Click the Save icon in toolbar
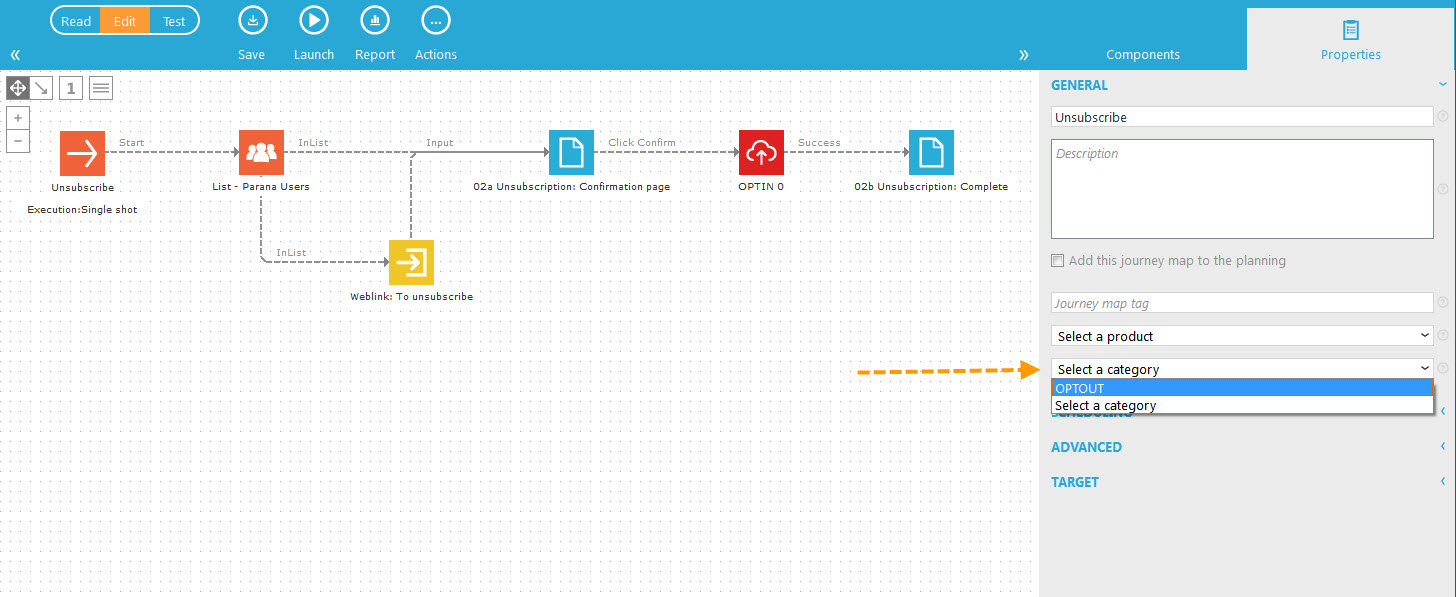Image resolution: width=1456 pixels, height=597 pixels. click(252, 20)
